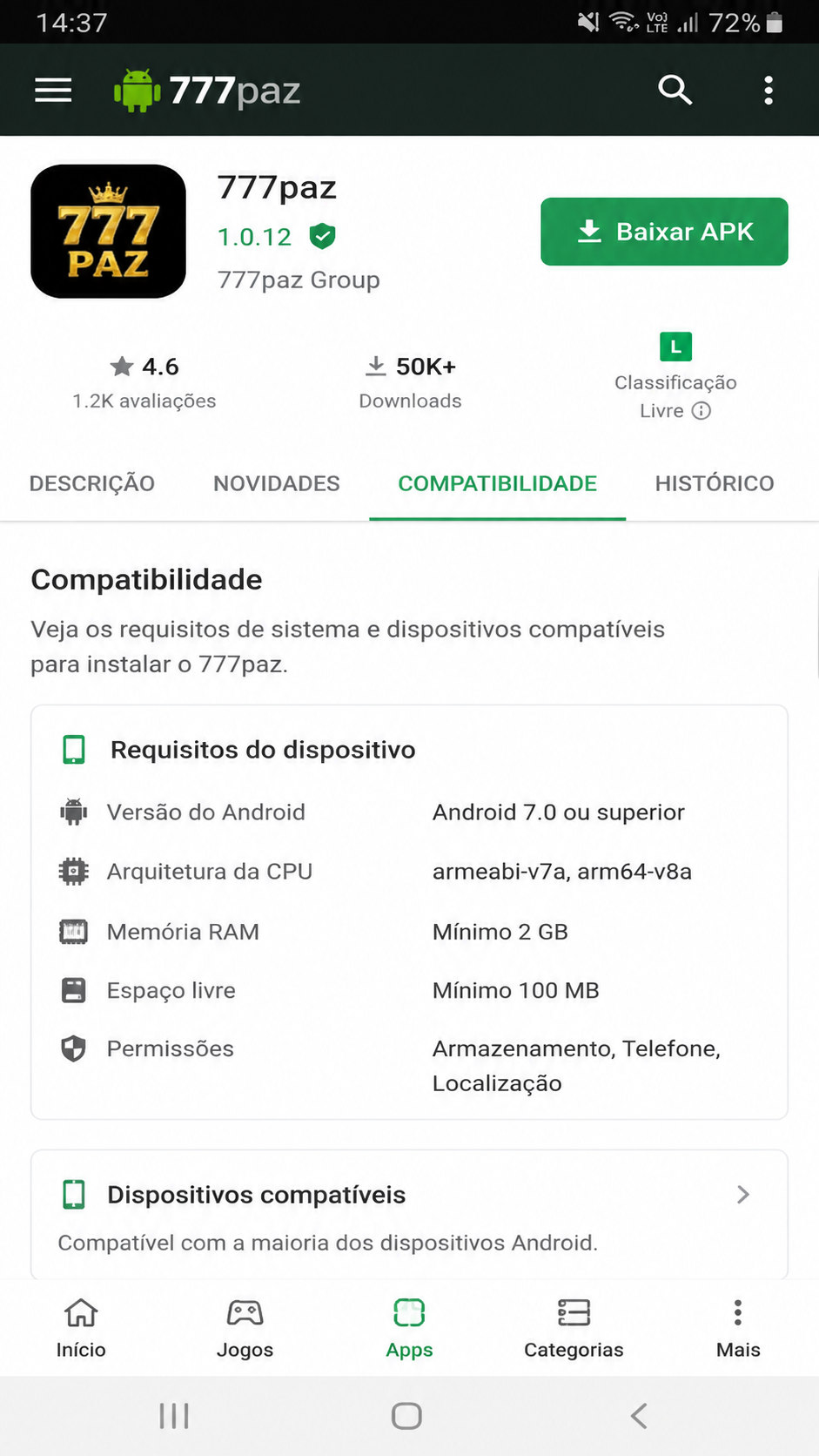Tap the Android back navigation button

[639, 1416]
